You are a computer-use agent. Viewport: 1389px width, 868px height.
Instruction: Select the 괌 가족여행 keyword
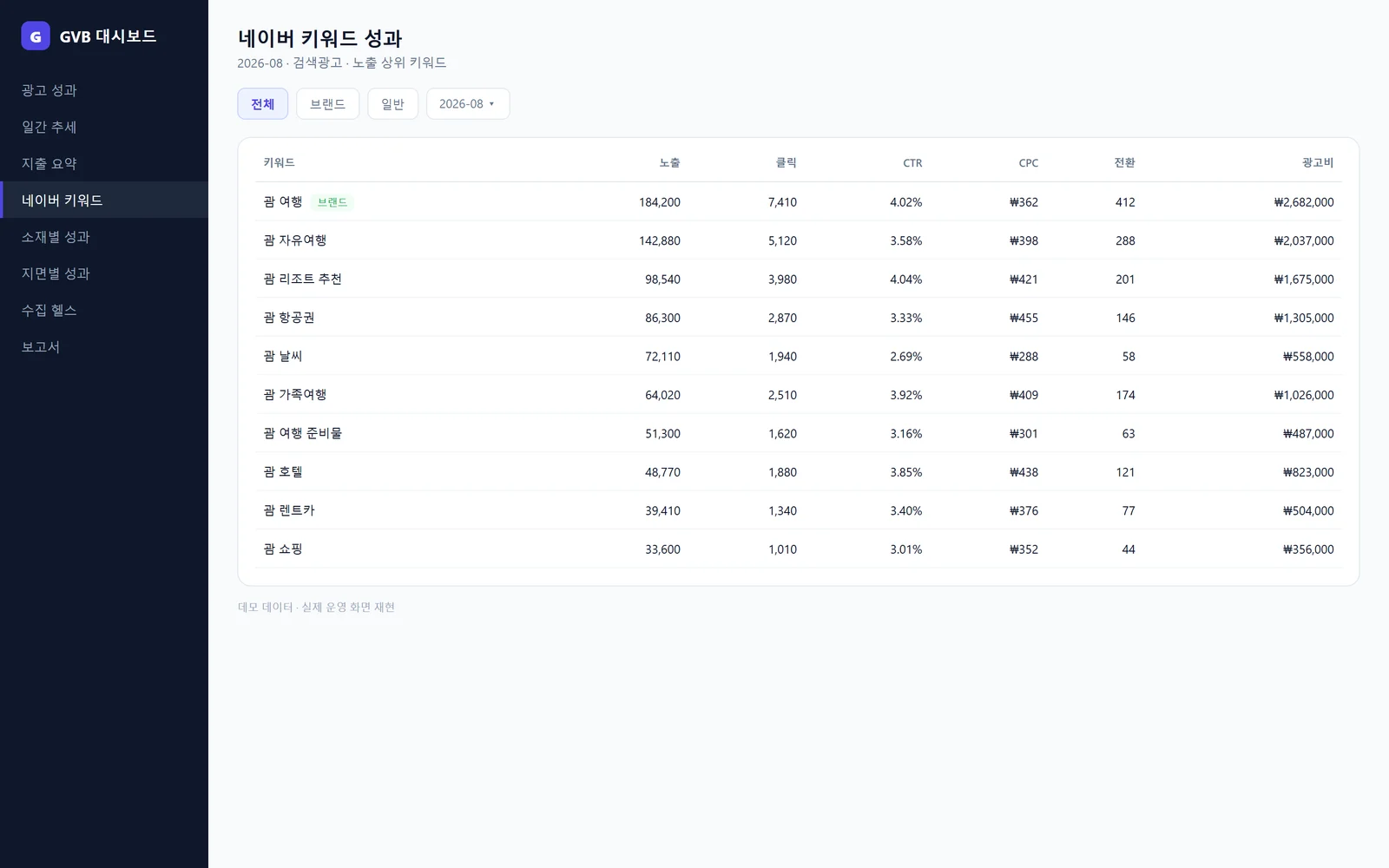(295, 395)
